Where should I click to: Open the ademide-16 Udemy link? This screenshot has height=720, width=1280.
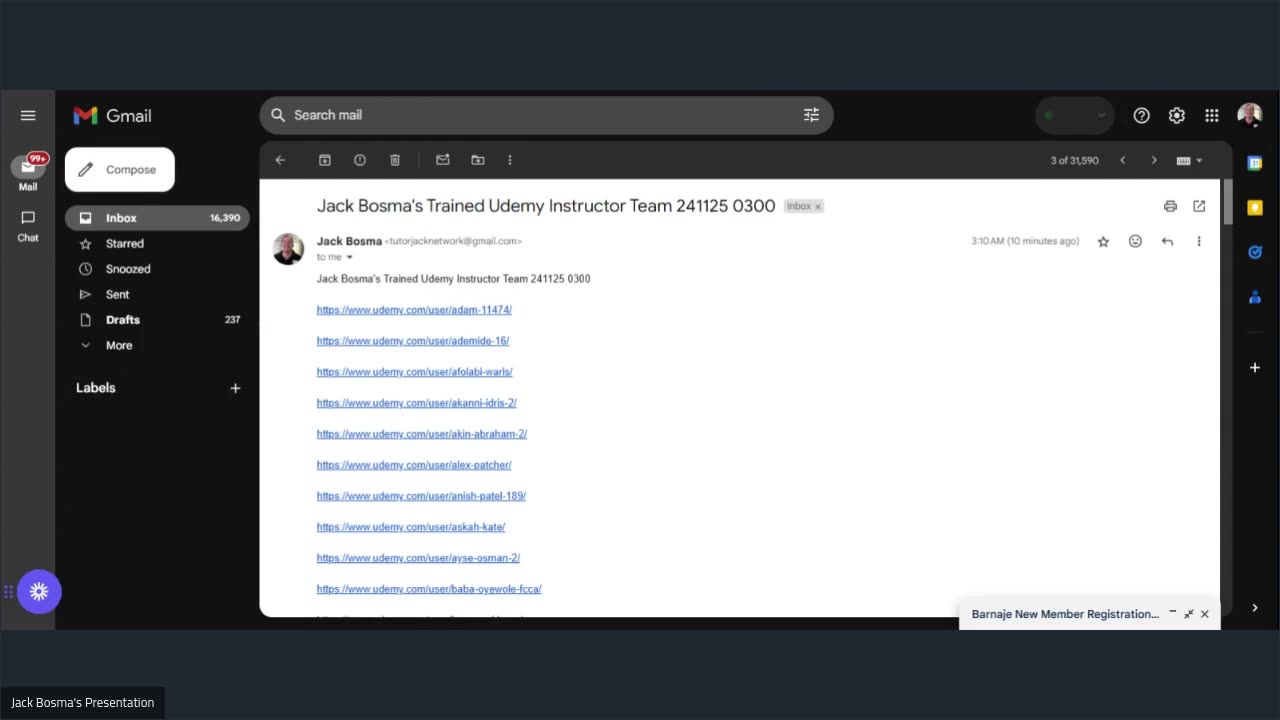(413, 341)
